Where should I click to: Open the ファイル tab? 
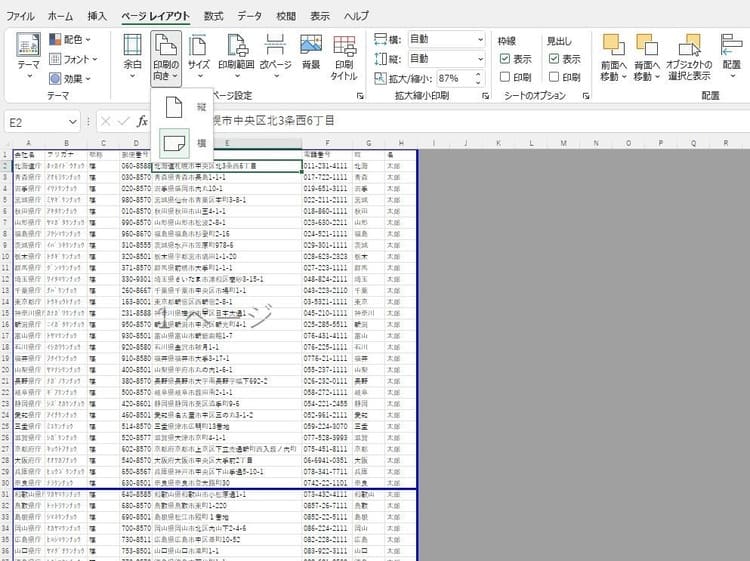[20, 16]
